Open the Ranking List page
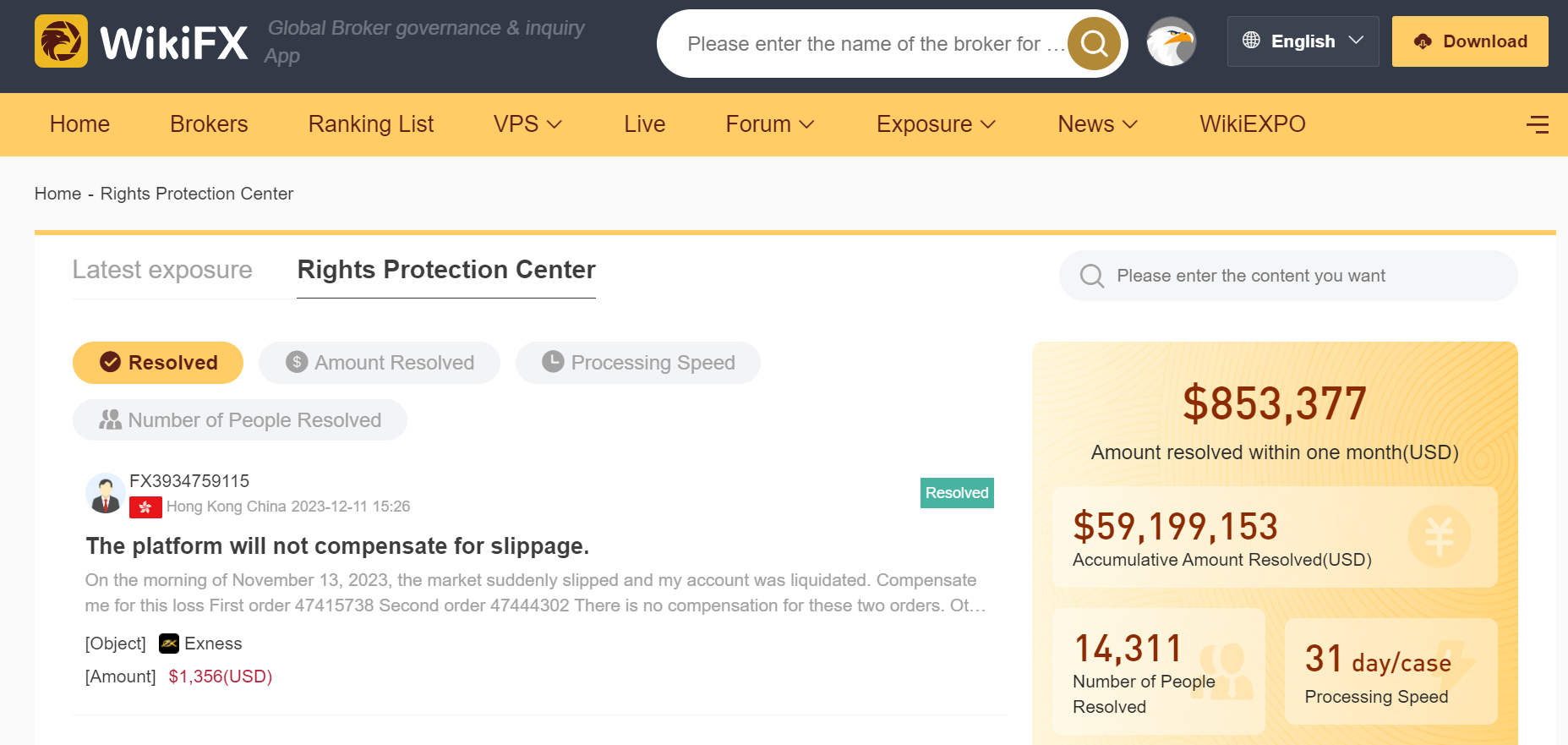The width and height of the screenshot is (1568, 745). click(x=371, y=124)
